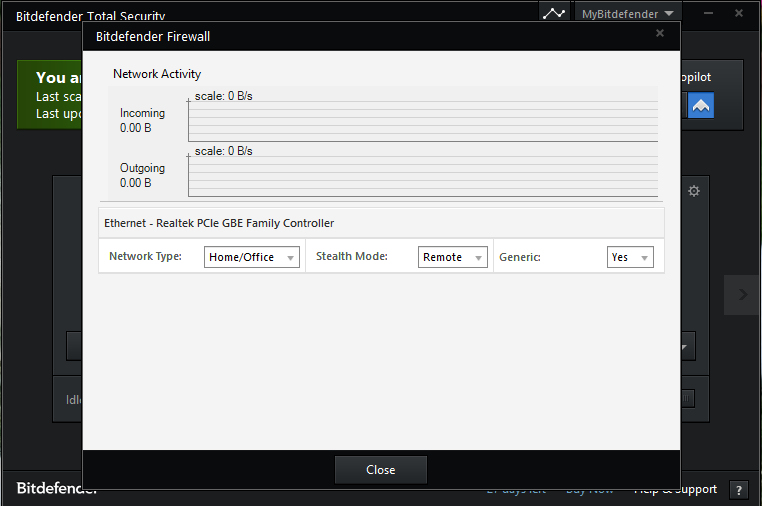Viewport: 762px width, 506px height.
Task: Click the blue Autopilot icon
Action: pyautogui.click(x=701, y=105)
